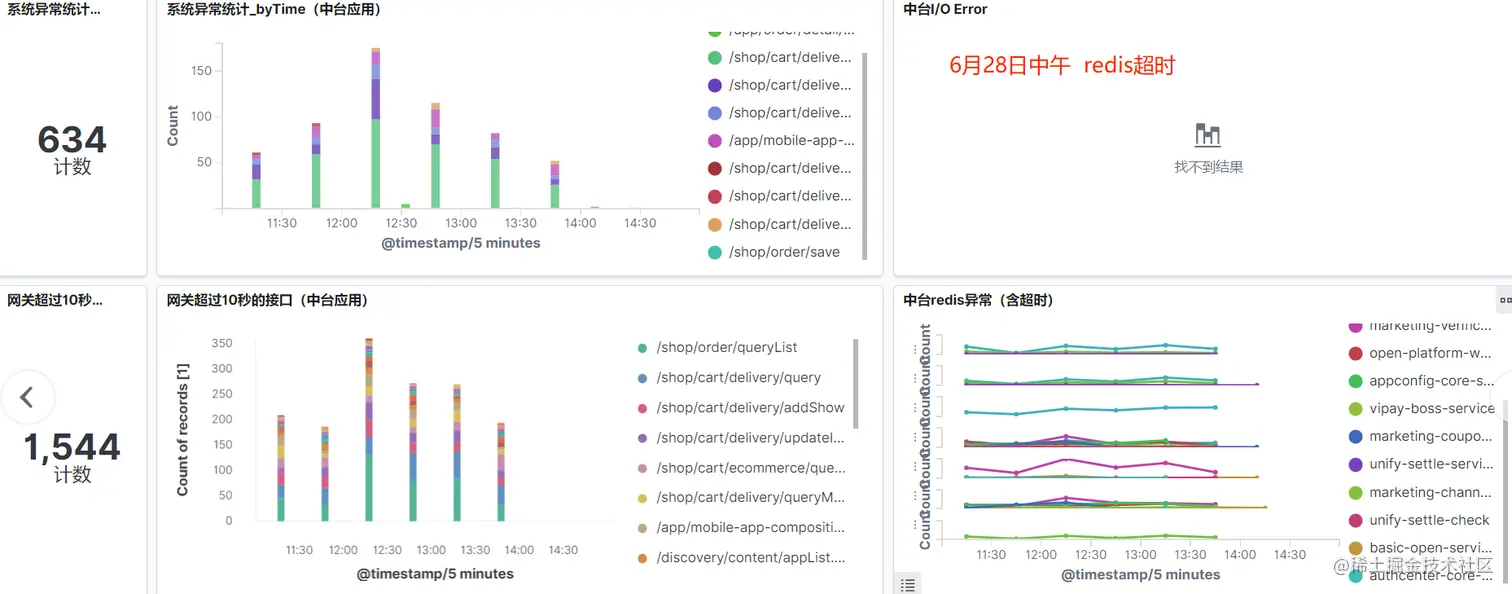Click the 中台I/O Error panel title

click(x=945, y=9)
